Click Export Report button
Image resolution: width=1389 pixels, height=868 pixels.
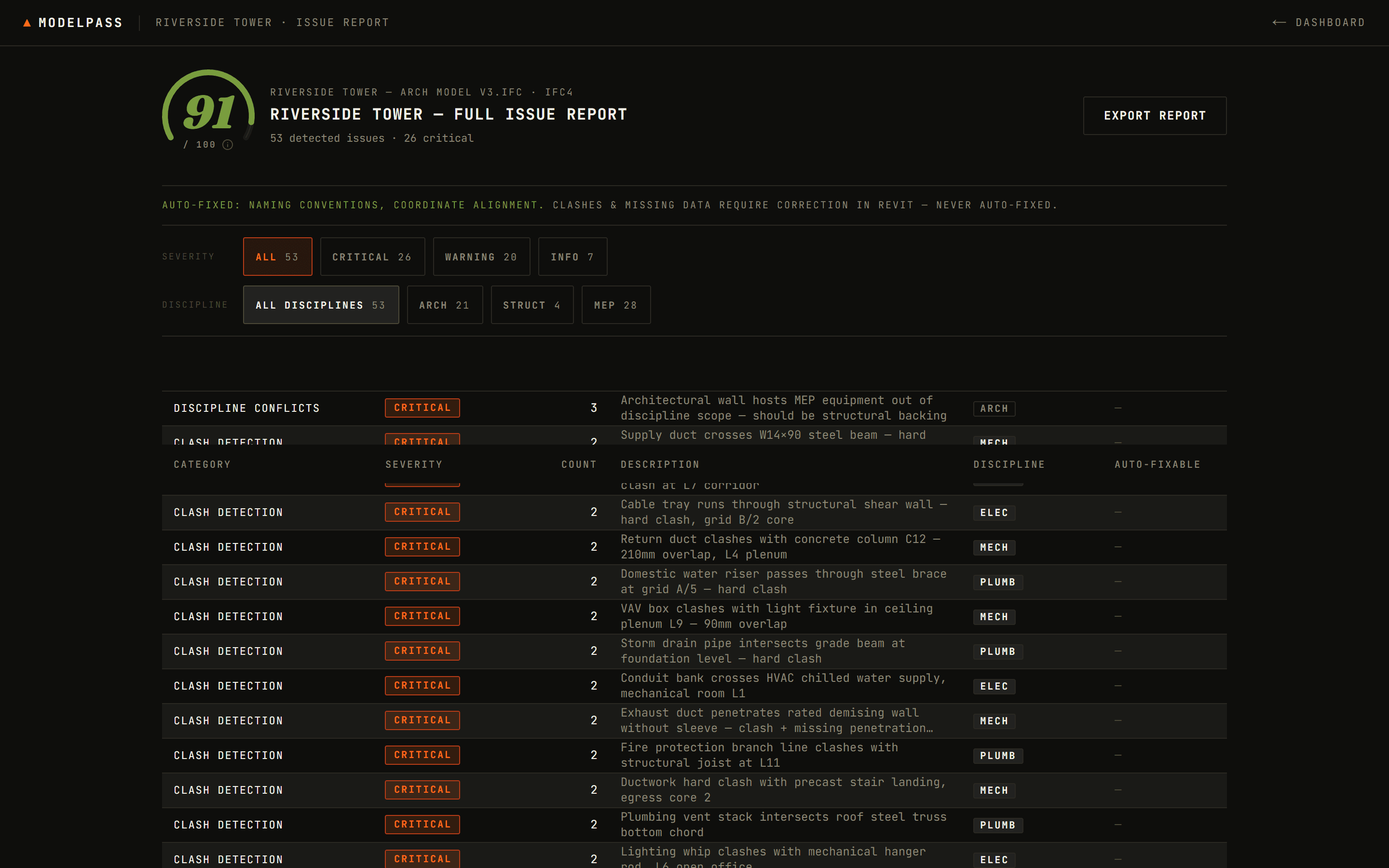1154,115
